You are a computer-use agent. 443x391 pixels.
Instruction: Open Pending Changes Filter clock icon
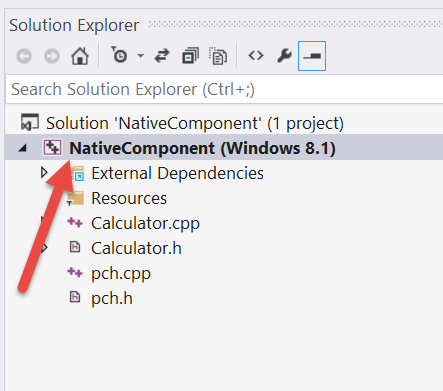(119, 55)
